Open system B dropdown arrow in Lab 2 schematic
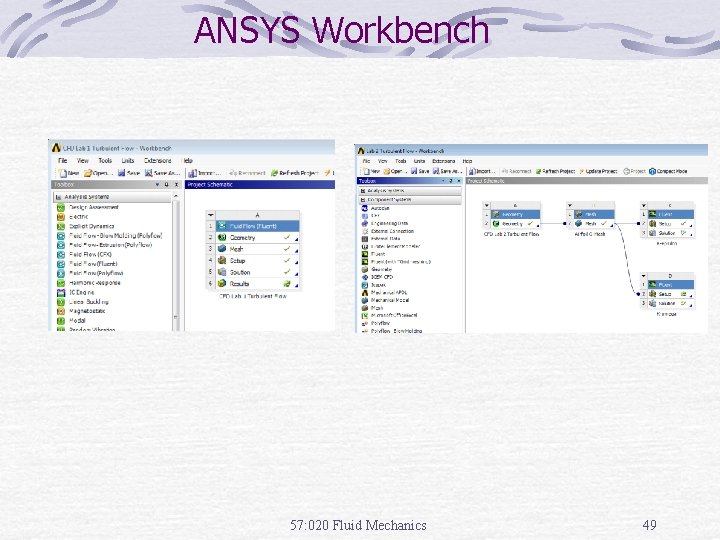Screen dimensions: 720x540 click(570, 205)
